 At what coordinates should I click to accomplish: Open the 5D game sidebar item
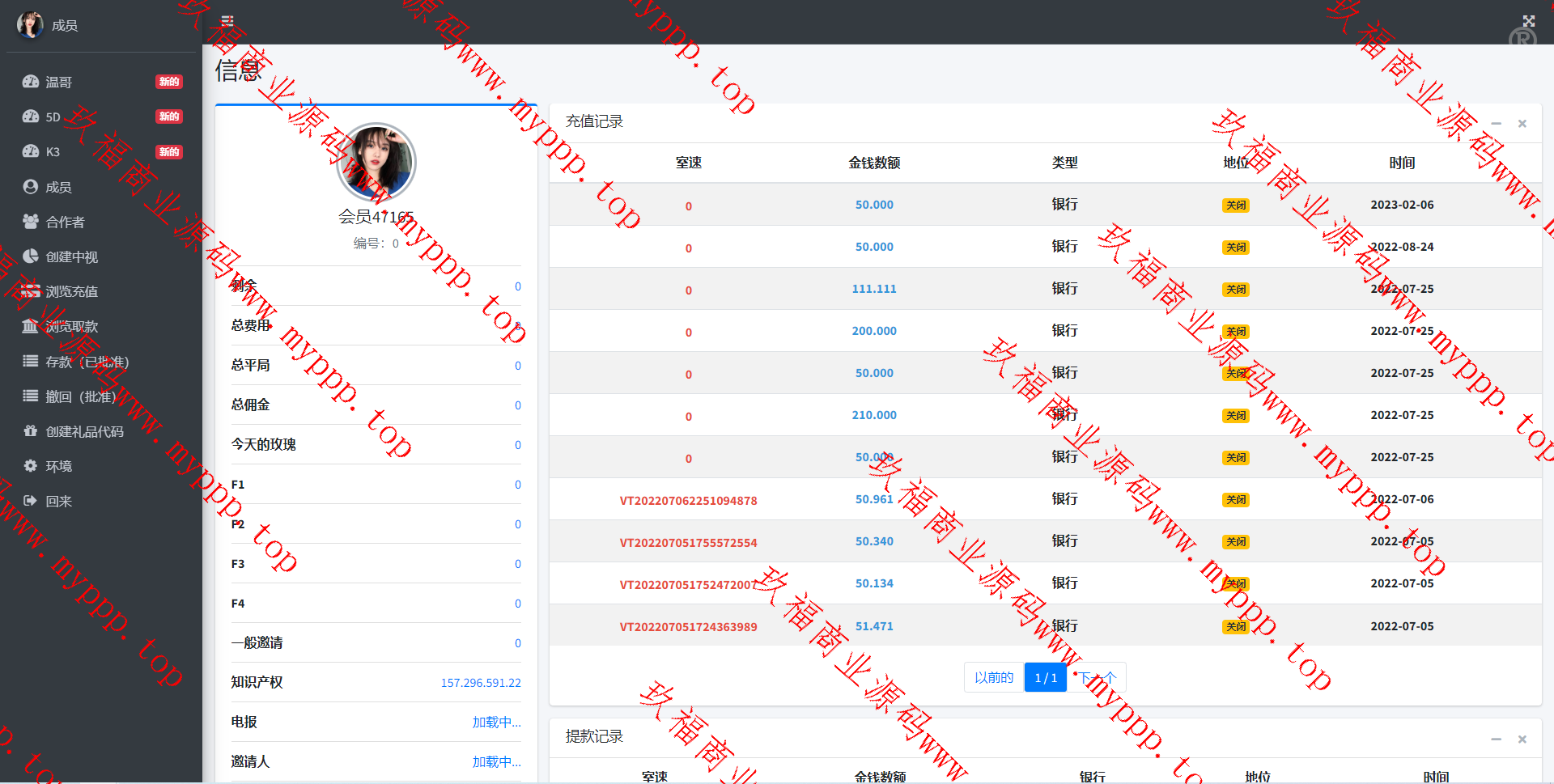click(x=31, y=117)
